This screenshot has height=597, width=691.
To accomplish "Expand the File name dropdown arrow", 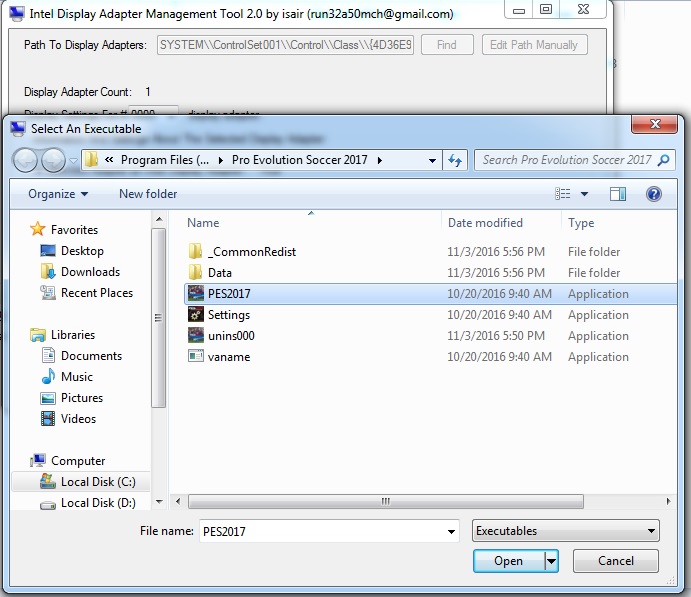I will click(x=451, y=531).
